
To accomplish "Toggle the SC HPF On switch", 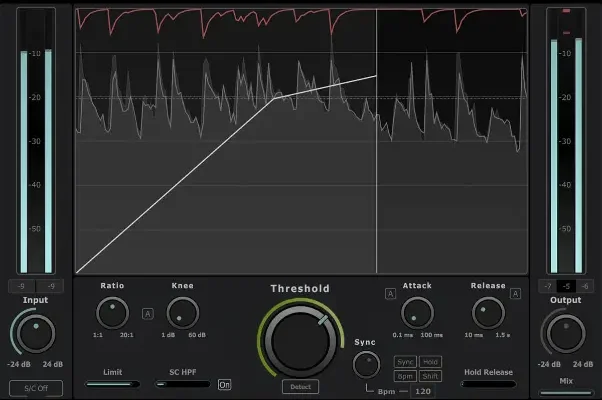I will pos(224,384).
